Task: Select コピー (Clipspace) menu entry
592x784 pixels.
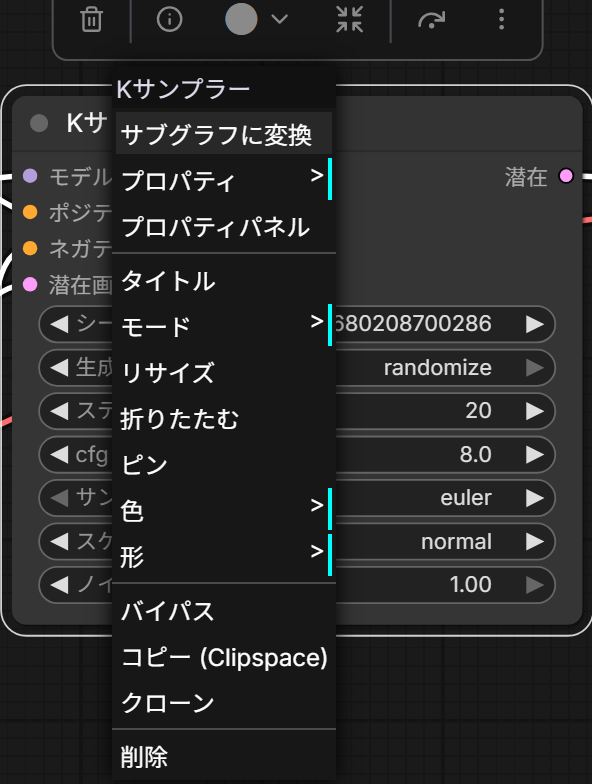Action: (x=224, y=656)
